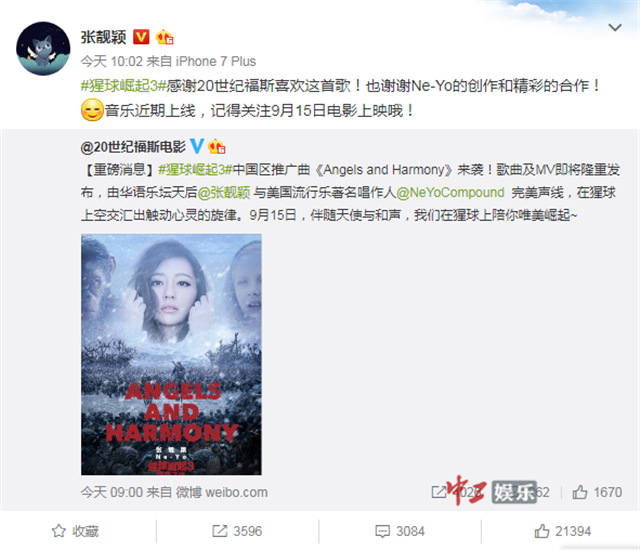Enlarge the Angels and Harmony poster image

[171, 354]
